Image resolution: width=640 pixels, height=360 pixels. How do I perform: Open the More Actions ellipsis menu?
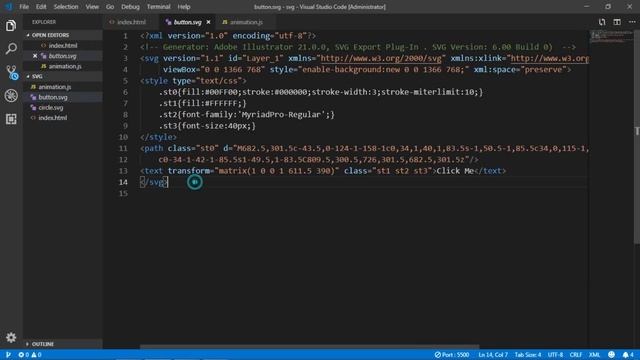(x=632, y=22)
